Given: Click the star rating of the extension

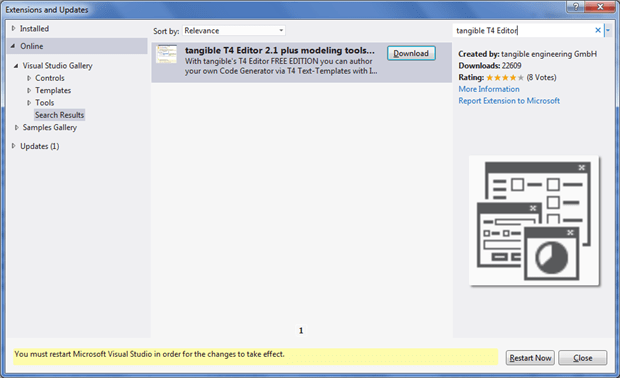Looking at the screenshot, I should point(505,77).
